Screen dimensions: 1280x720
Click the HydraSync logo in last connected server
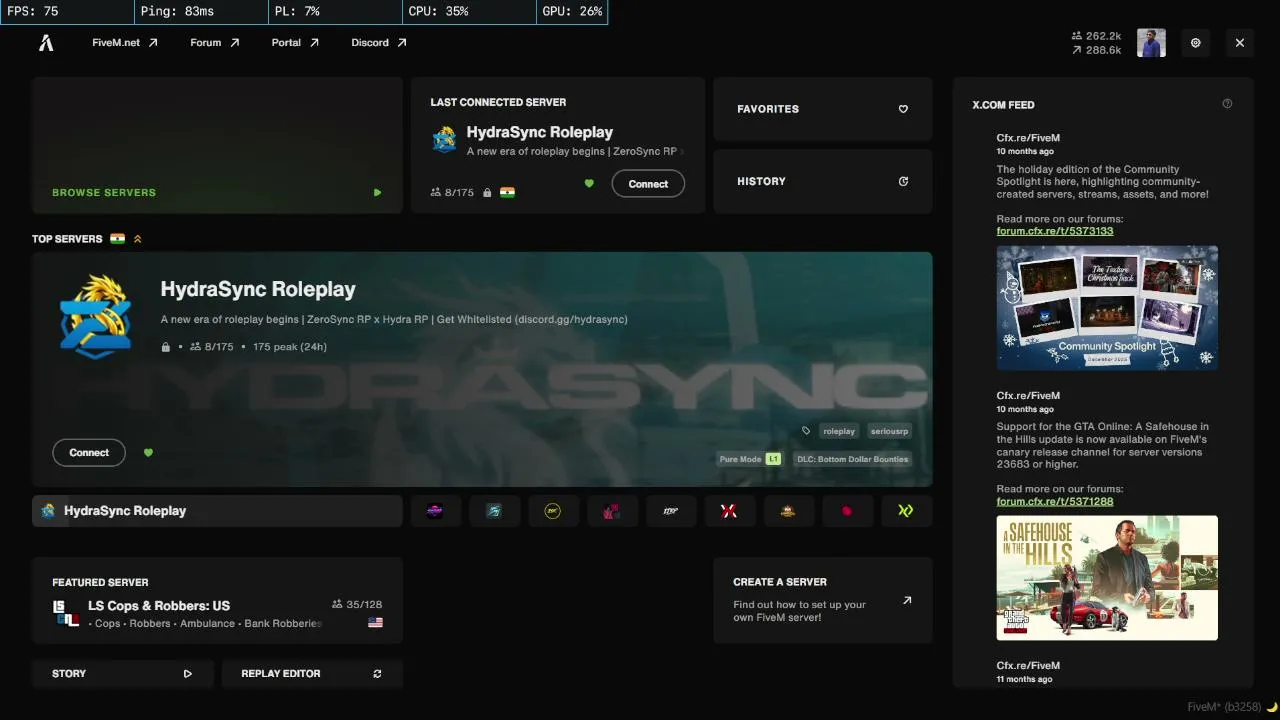pos(444,139)
